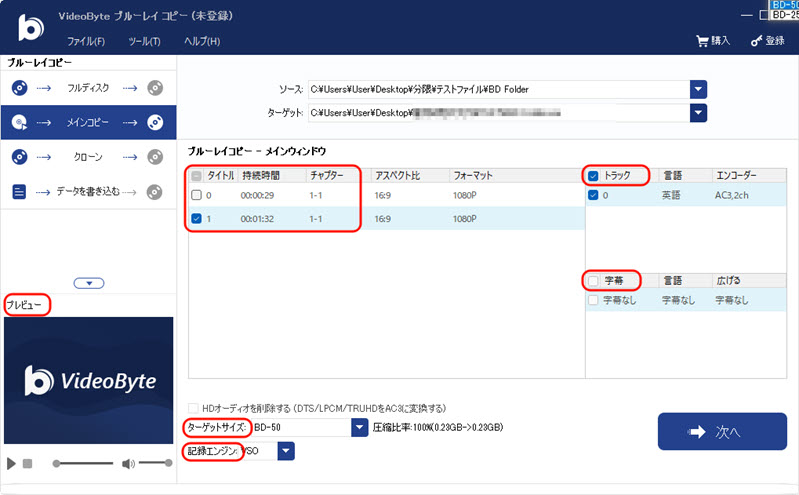Click duration 00:01:32 cell
Viewport: 799px width, 495px height.
pos(257,219)
